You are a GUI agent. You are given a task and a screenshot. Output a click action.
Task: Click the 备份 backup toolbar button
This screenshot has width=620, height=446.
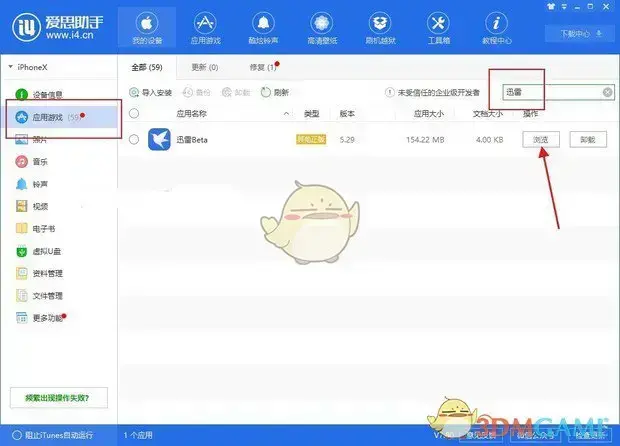(x=196, y=93)
